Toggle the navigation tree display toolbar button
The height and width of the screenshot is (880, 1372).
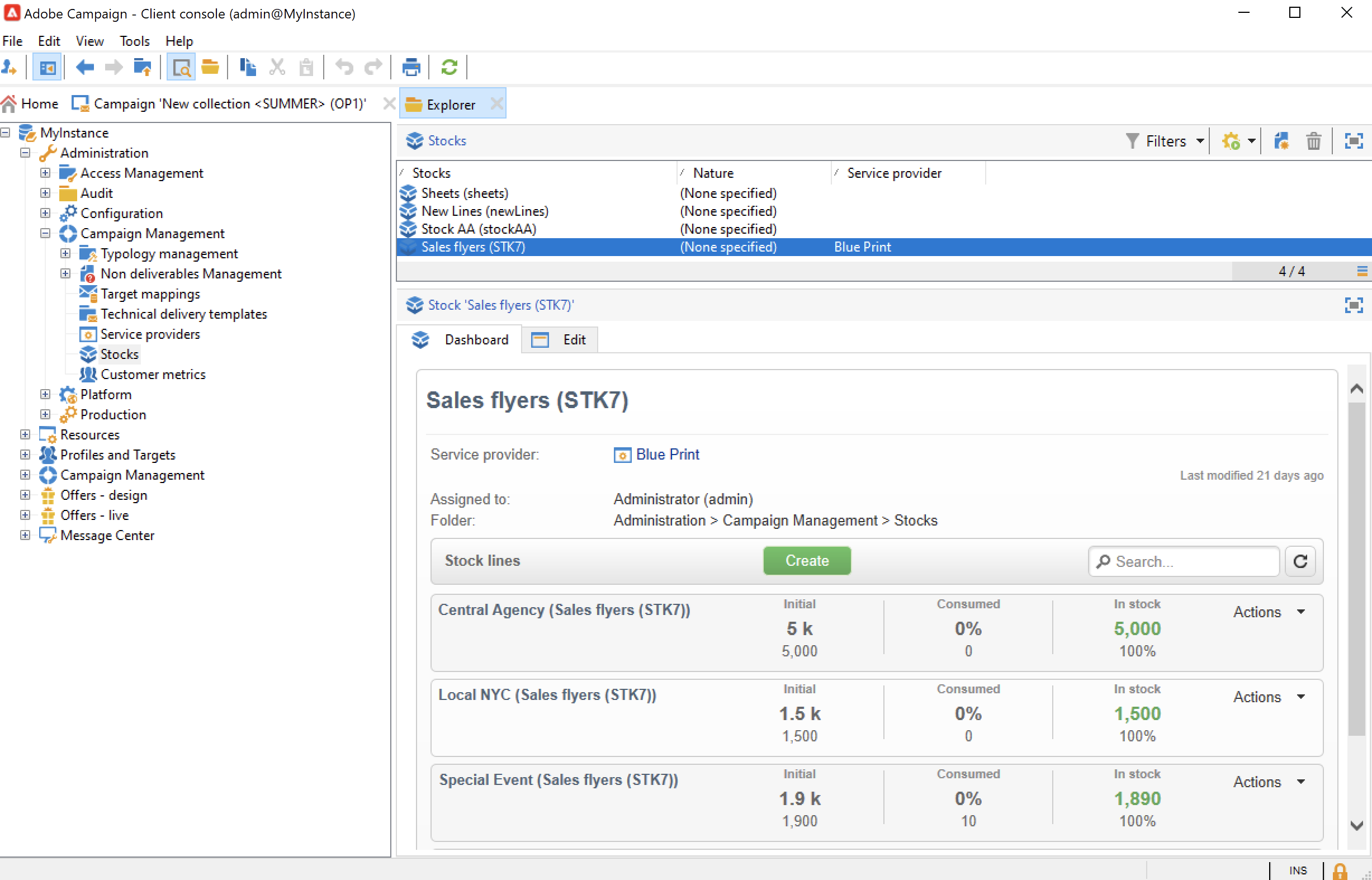(47, 68)
